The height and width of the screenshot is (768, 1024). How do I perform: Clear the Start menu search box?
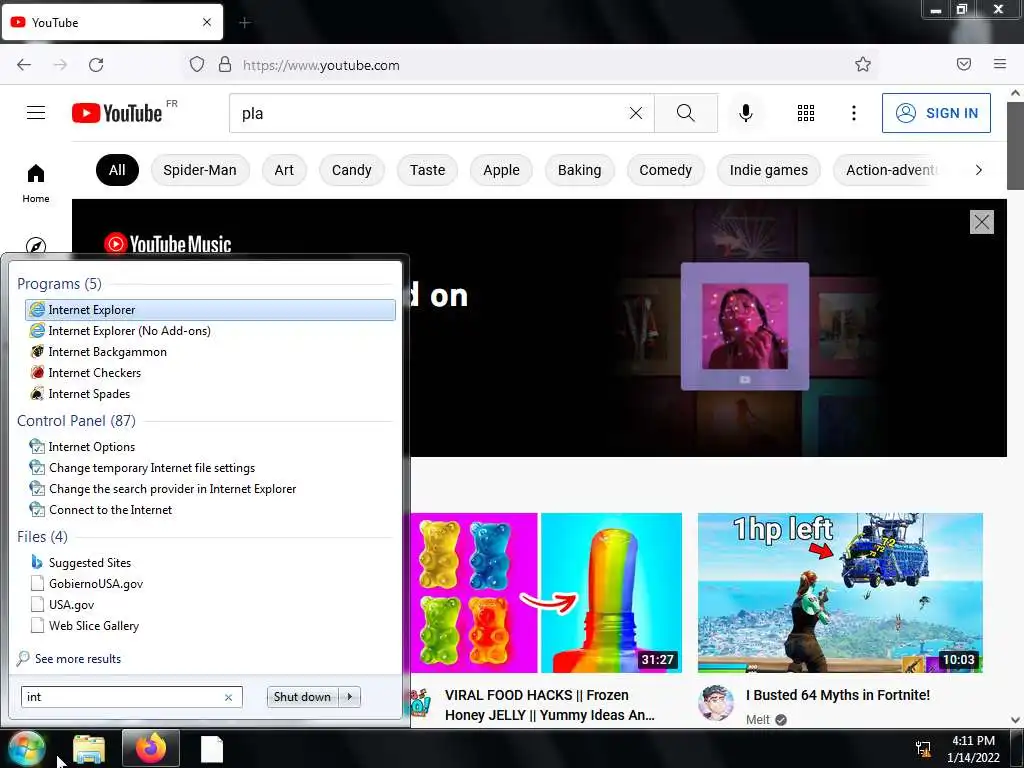(x=229, y=697)
